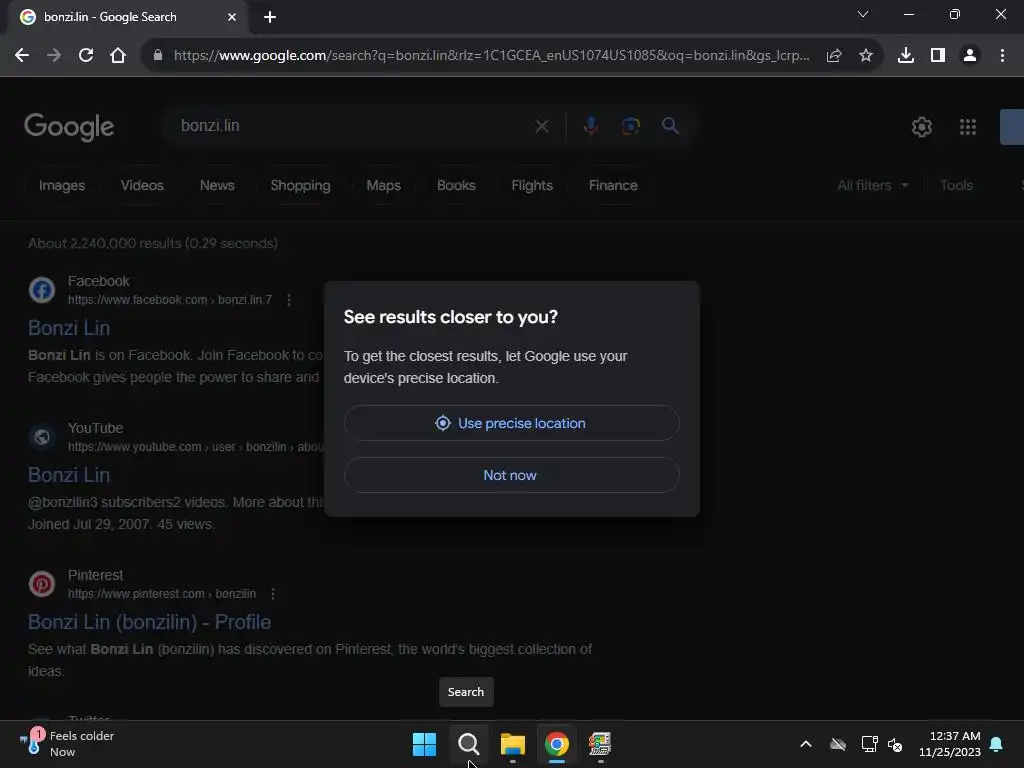Open the Windows Start menu

[x=424, y=744]
